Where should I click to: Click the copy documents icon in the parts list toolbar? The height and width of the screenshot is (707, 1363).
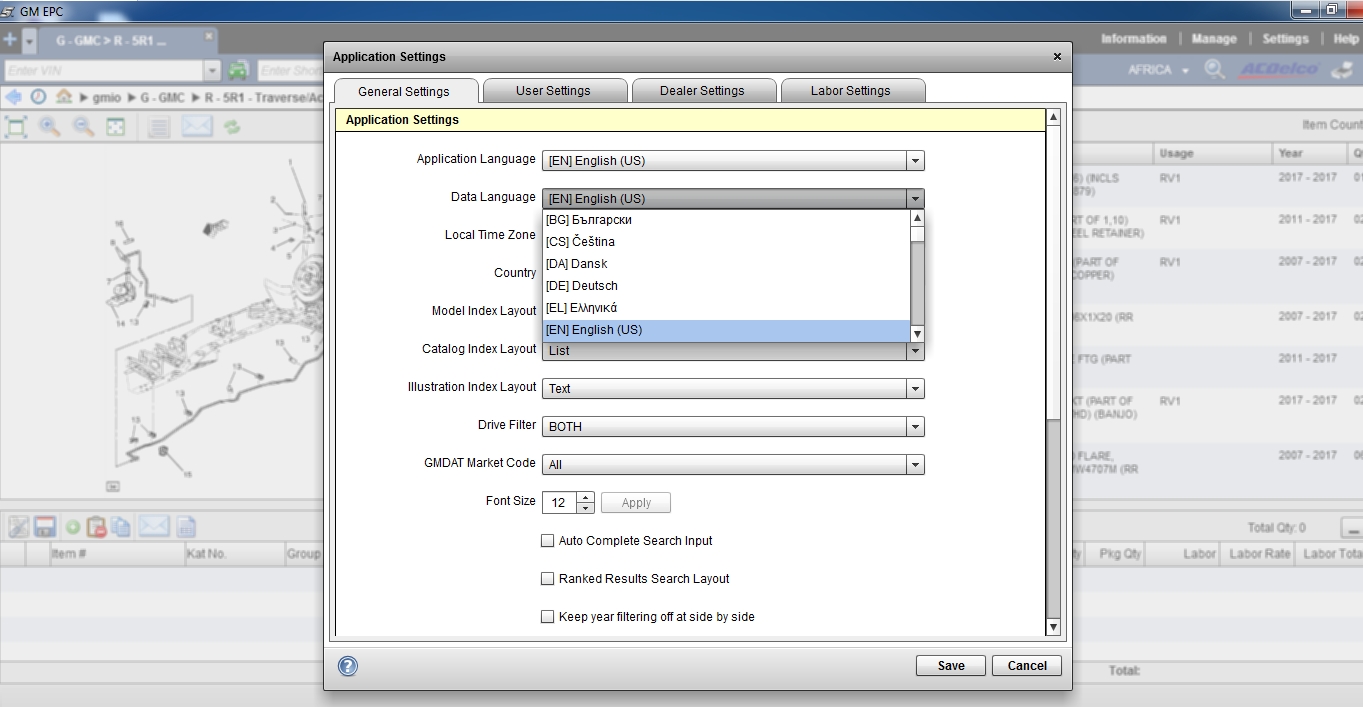click(121, 527)
